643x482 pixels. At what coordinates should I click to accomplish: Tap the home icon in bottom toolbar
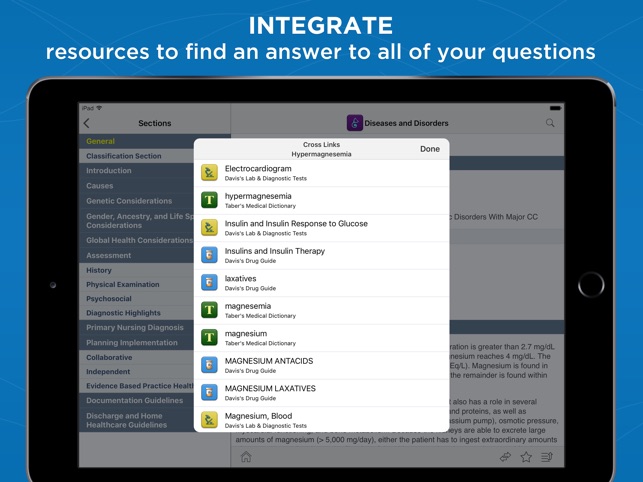246,457
